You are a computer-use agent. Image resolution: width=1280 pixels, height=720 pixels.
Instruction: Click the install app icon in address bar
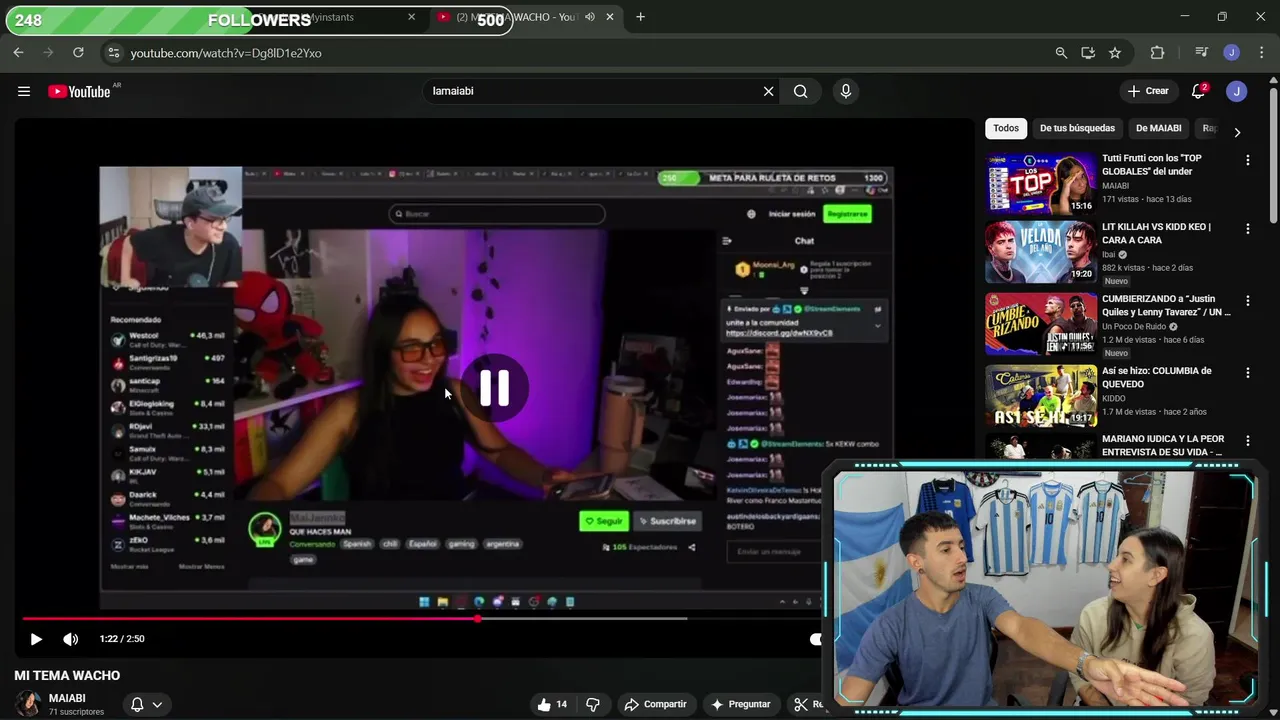point(1088,53)
